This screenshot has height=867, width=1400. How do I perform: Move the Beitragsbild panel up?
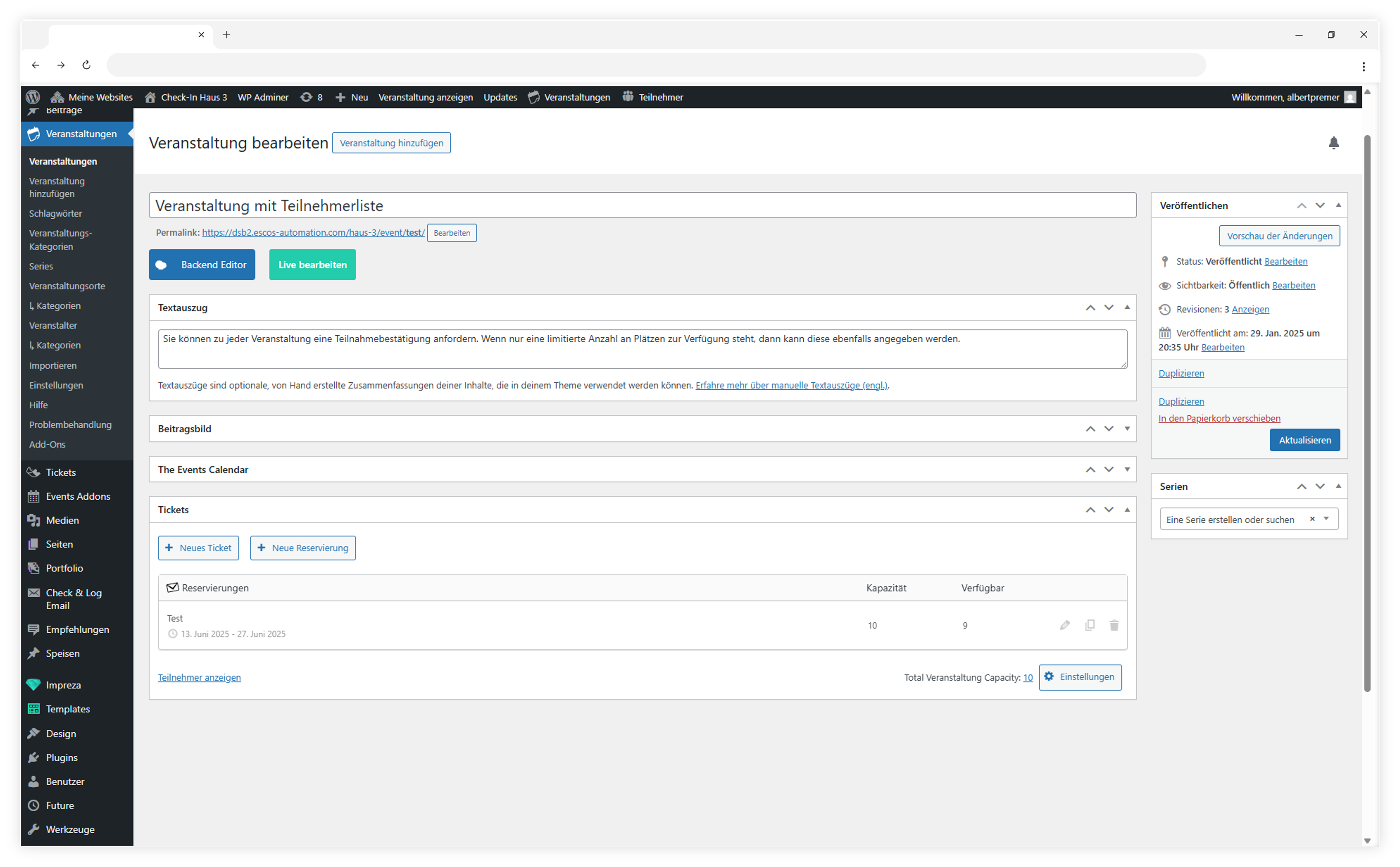pos(1090,429)
